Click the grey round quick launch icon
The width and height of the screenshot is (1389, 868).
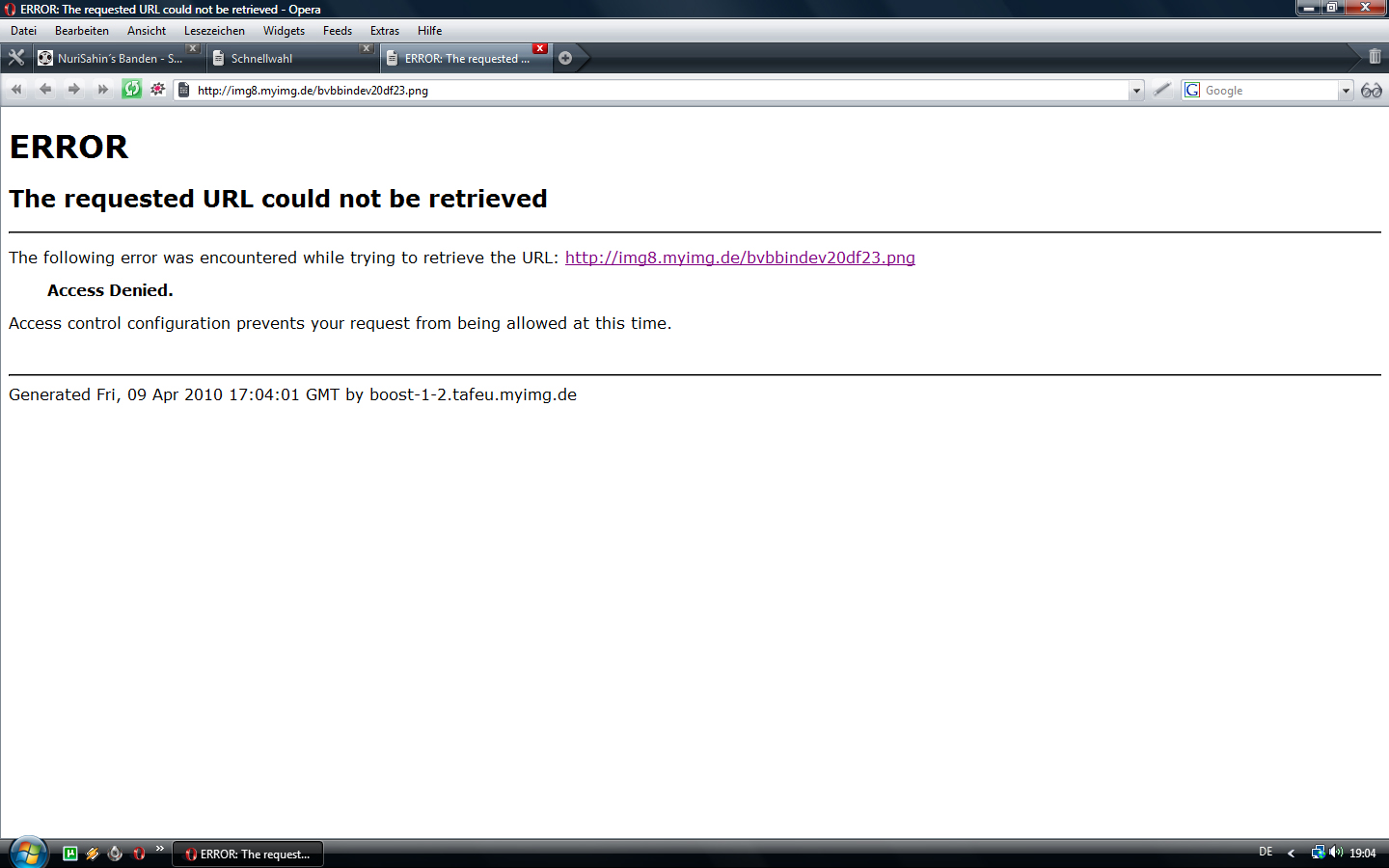point(116,854)
